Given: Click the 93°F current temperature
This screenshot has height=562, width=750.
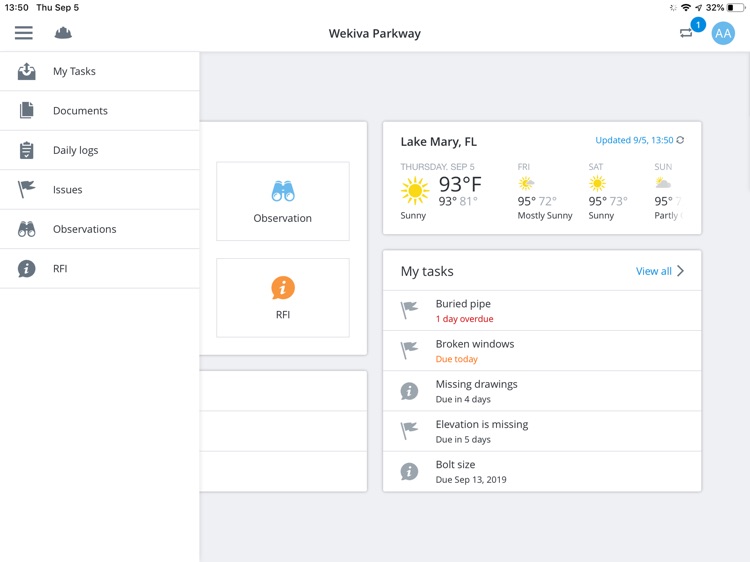Looking at the screenshot, I should tap(460, 184).
